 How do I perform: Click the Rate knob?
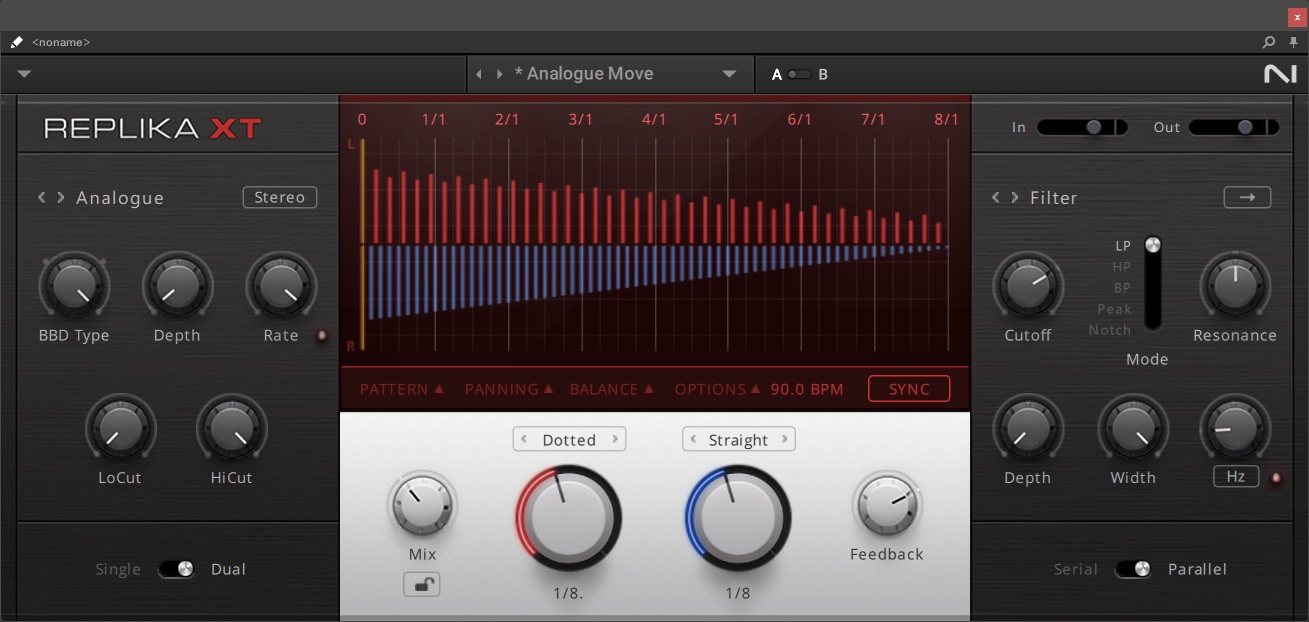pyautogui.click(x=281, y=286)
